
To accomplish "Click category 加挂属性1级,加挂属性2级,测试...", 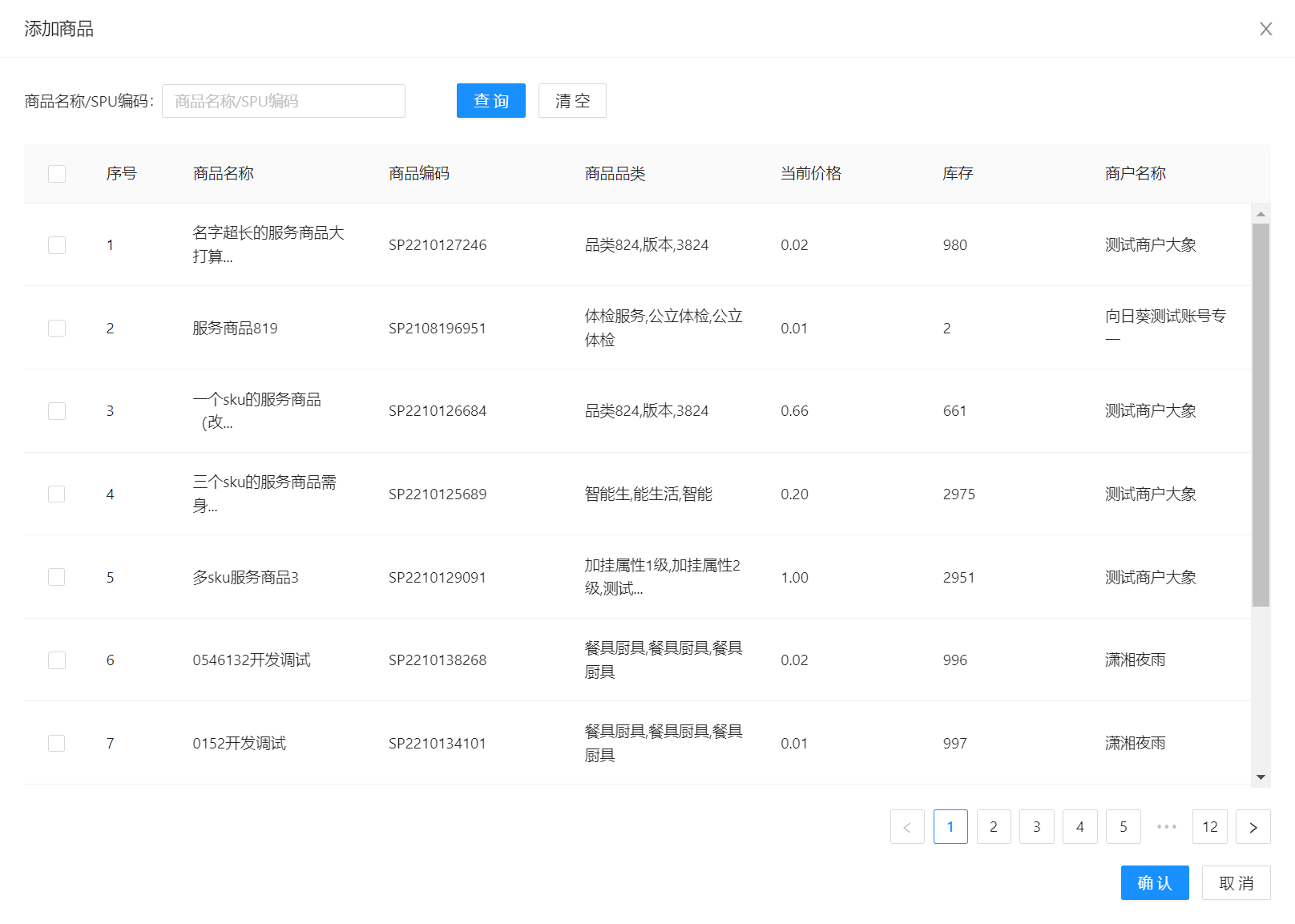I will 663,577.
